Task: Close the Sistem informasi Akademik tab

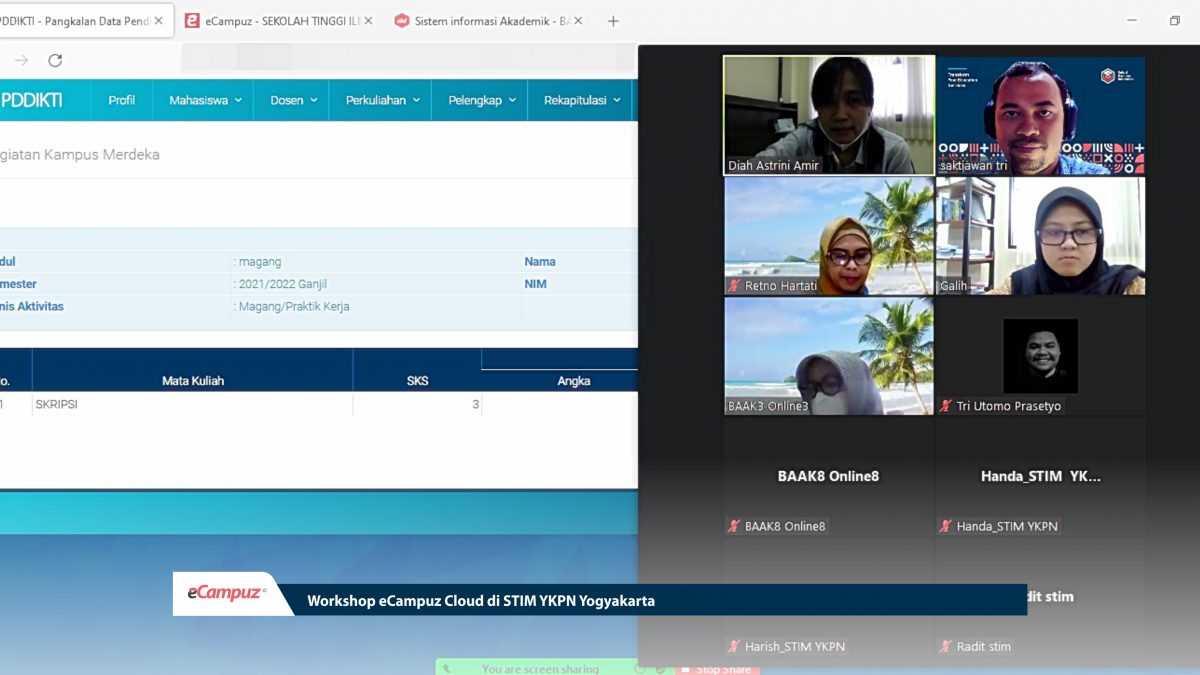Action: click(577, 20)
